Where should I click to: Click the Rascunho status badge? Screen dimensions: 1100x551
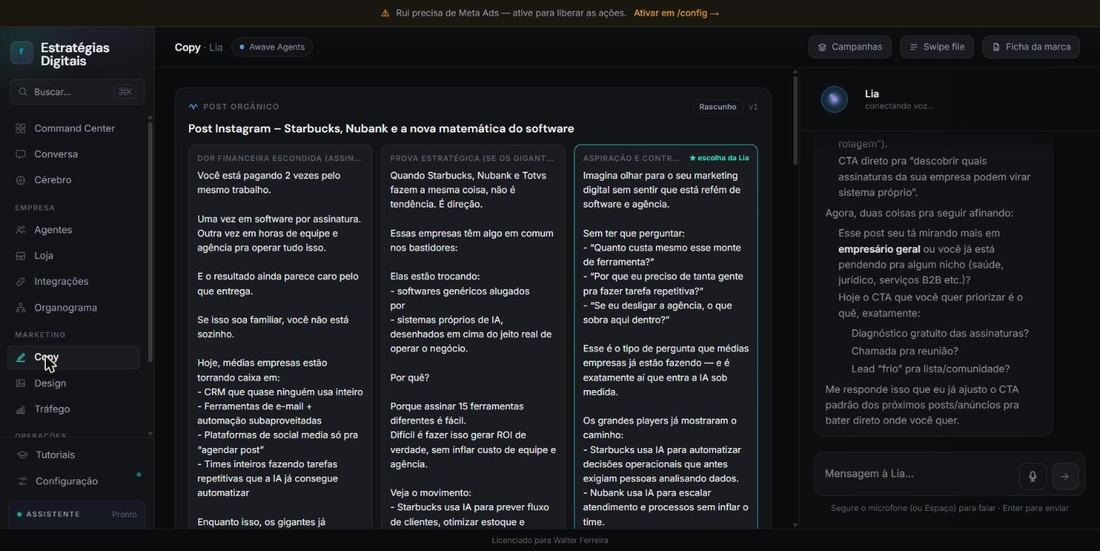[x=718, y=107]
